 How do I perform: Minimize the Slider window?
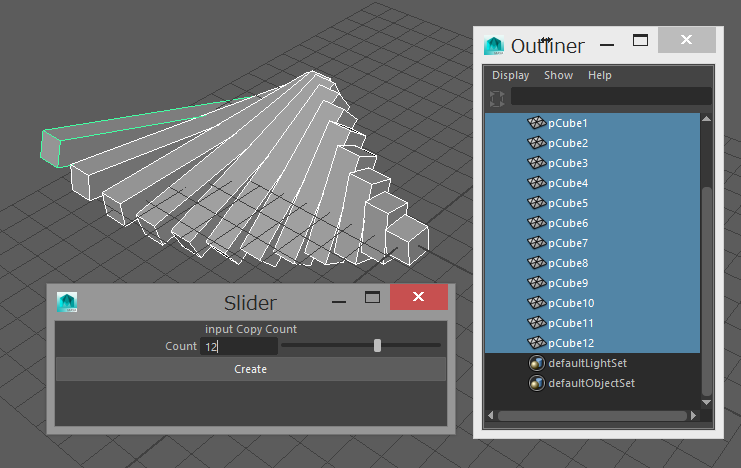(339, 302)
